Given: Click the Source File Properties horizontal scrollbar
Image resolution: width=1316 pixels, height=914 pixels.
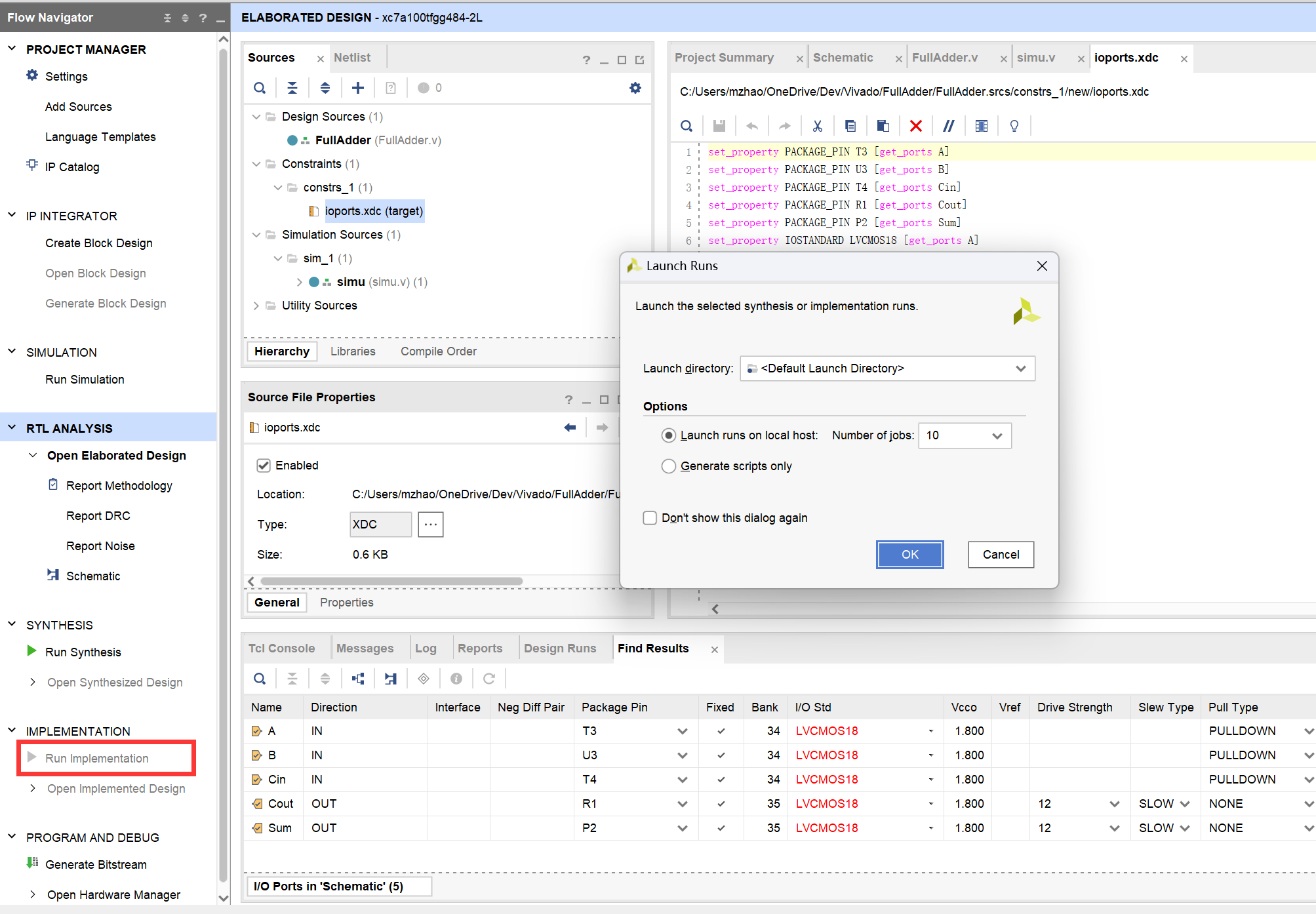Looking at the screenshot, I should tap(391, 581).
